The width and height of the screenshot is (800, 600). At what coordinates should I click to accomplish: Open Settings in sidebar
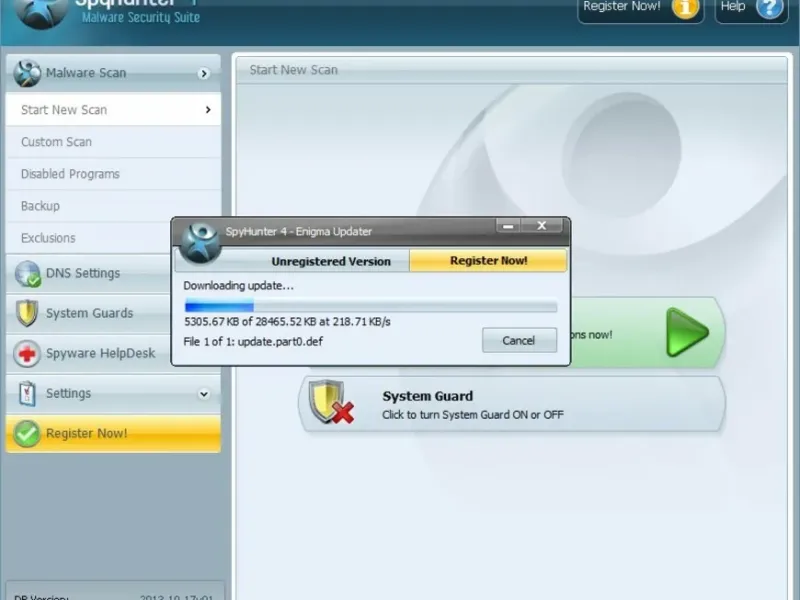click(x=113, y=393)
